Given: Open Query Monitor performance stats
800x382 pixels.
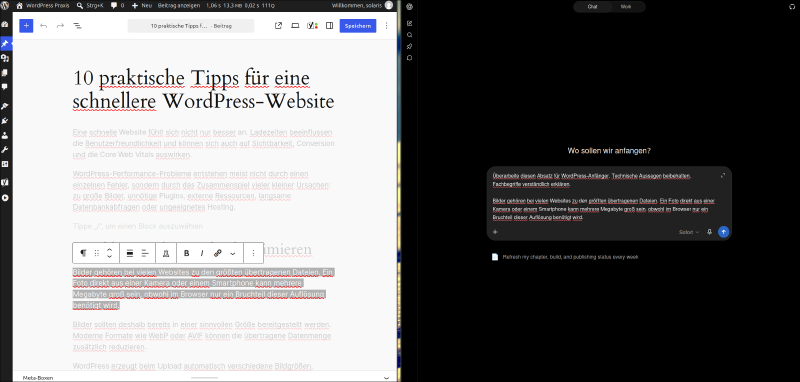Looking at the screenshot, I should pyautogui.click(x=240, y=6).
